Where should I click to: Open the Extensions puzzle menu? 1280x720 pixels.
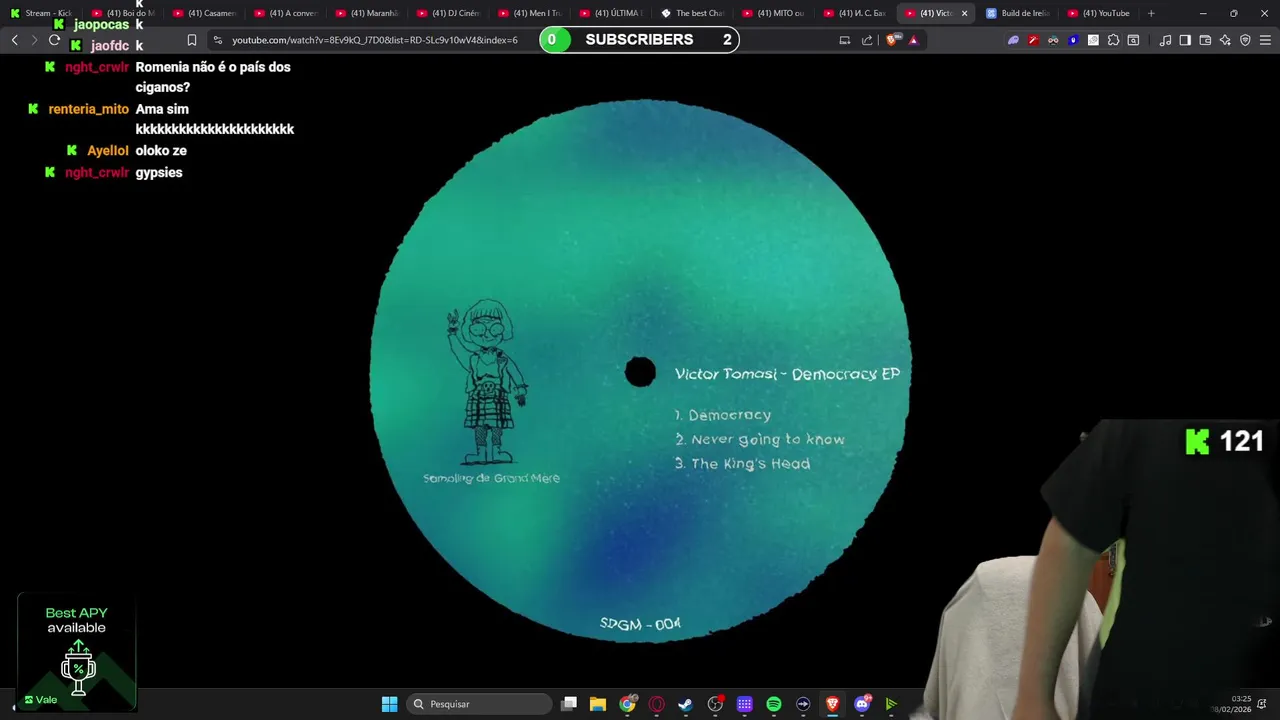[x=1113, y=40]
